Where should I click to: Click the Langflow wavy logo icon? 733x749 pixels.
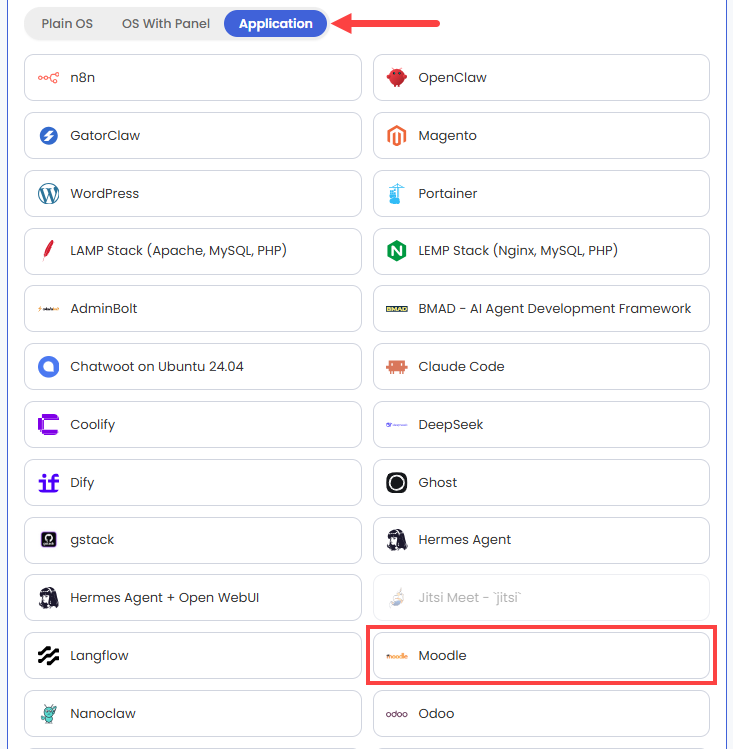[48, 656]
